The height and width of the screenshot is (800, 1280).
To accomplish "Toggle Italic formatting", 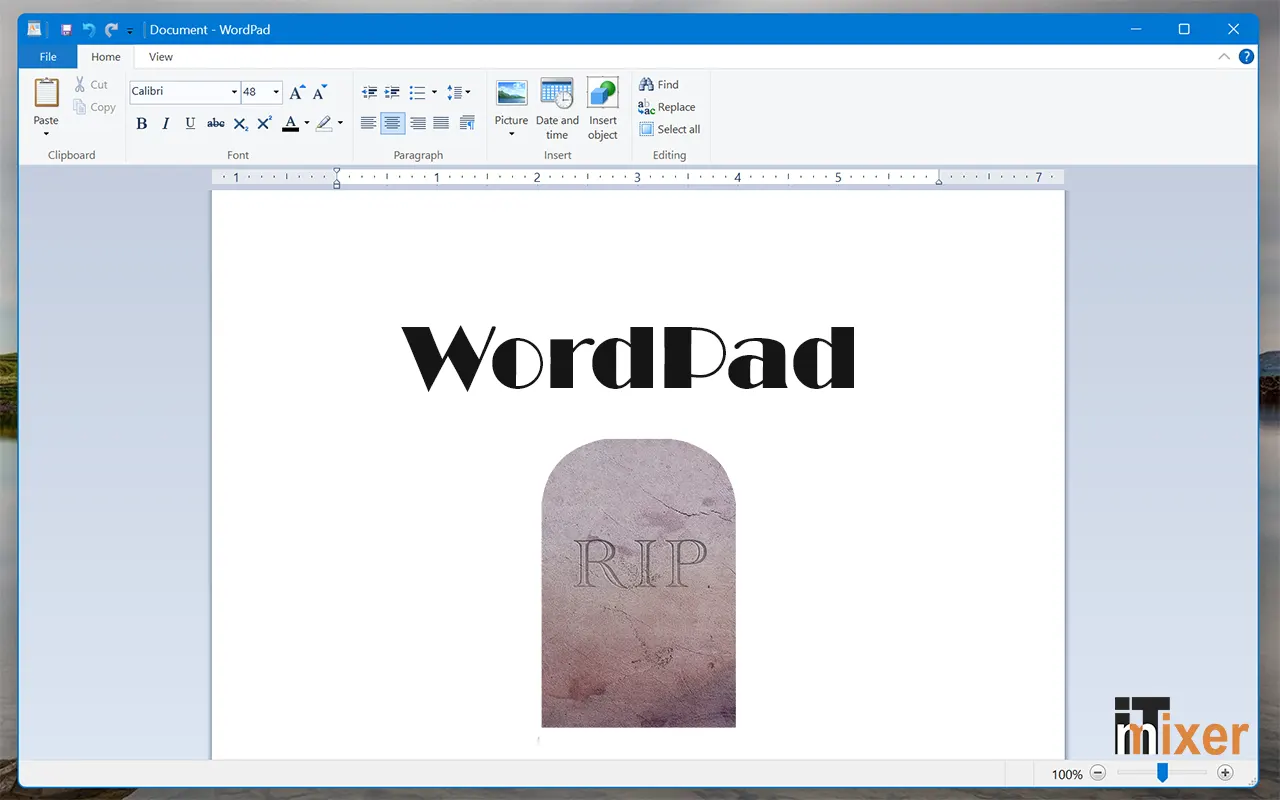I will click(165, 123).
